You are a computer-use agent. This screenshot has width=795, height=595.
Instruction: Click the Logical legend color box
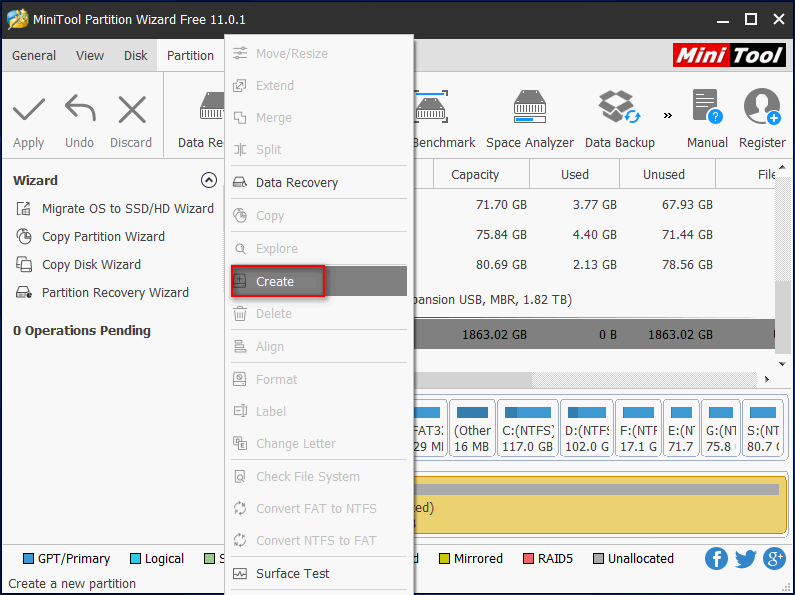[135, 559]
